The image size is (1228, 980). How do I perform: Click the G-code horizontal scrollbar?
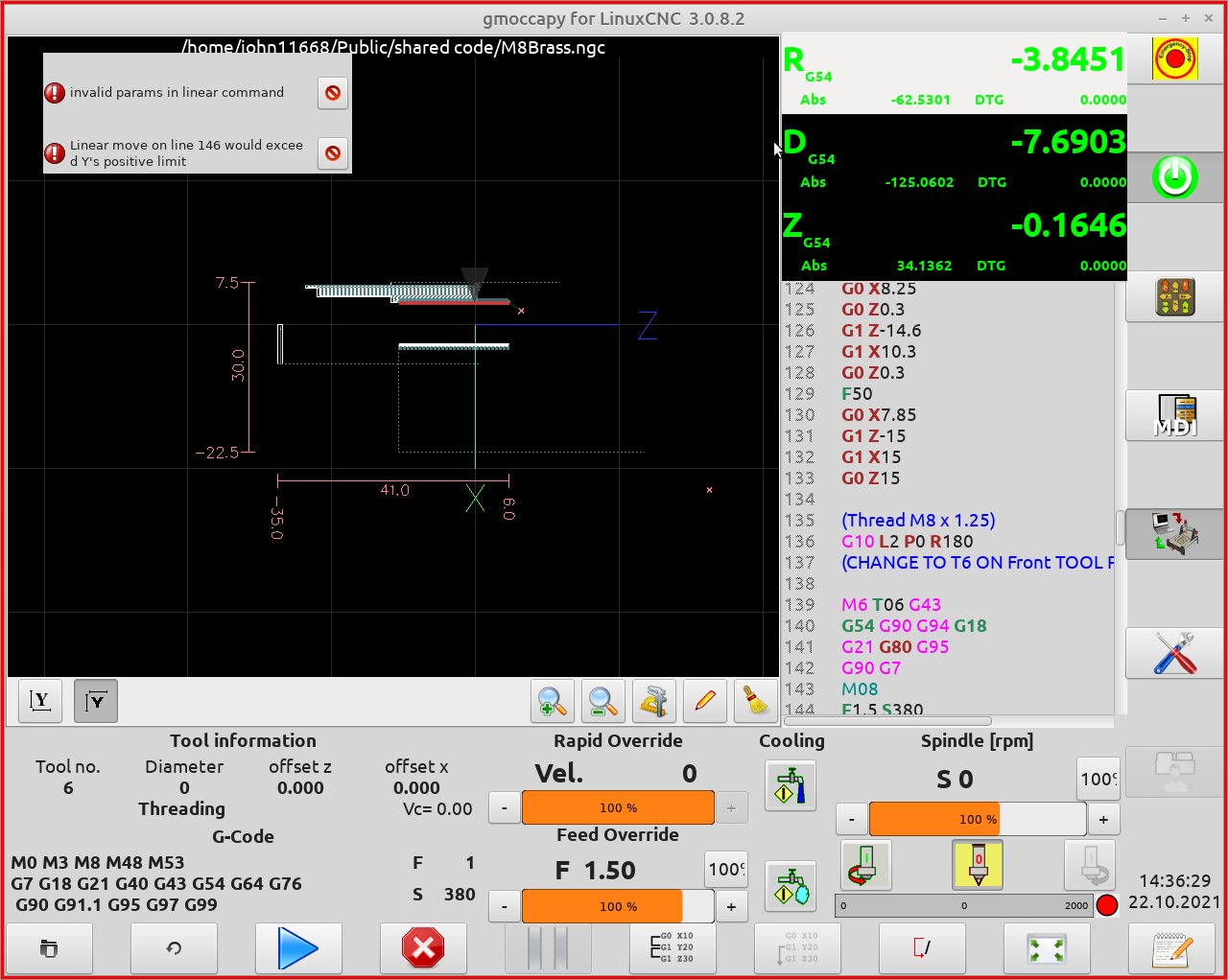pos(889,721)
